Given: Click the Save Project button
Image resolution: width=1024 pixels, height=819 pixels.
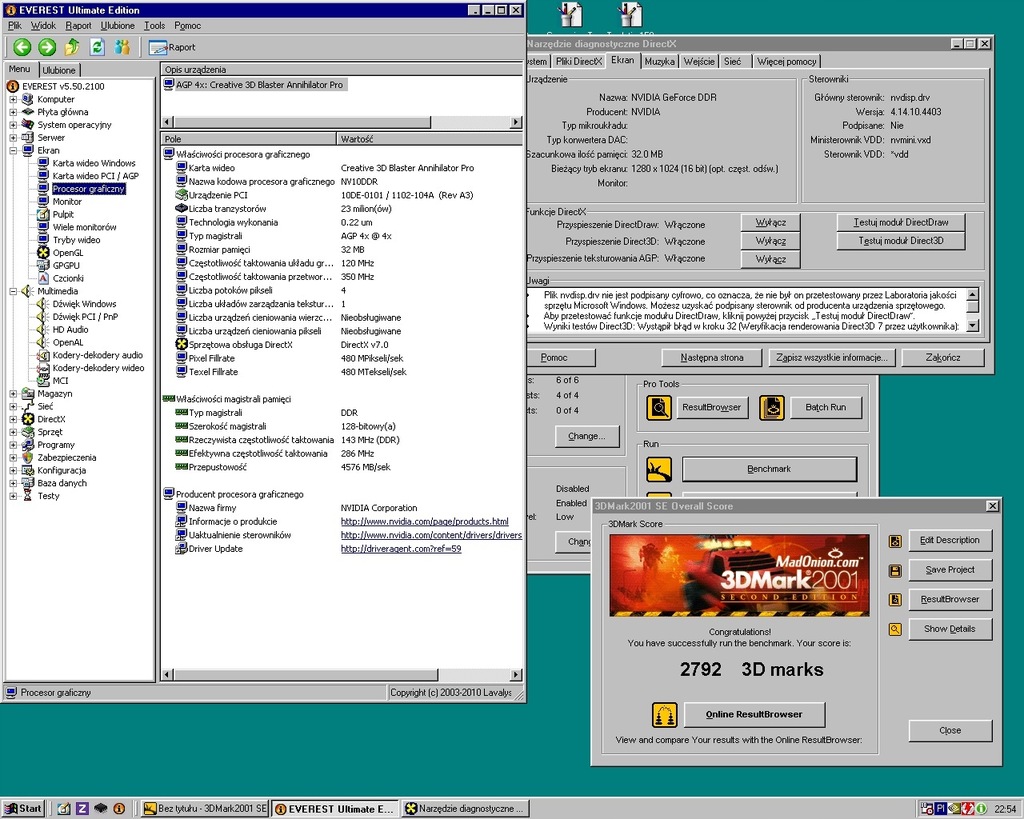Looking at the screenshot, I should click(949, 570).
